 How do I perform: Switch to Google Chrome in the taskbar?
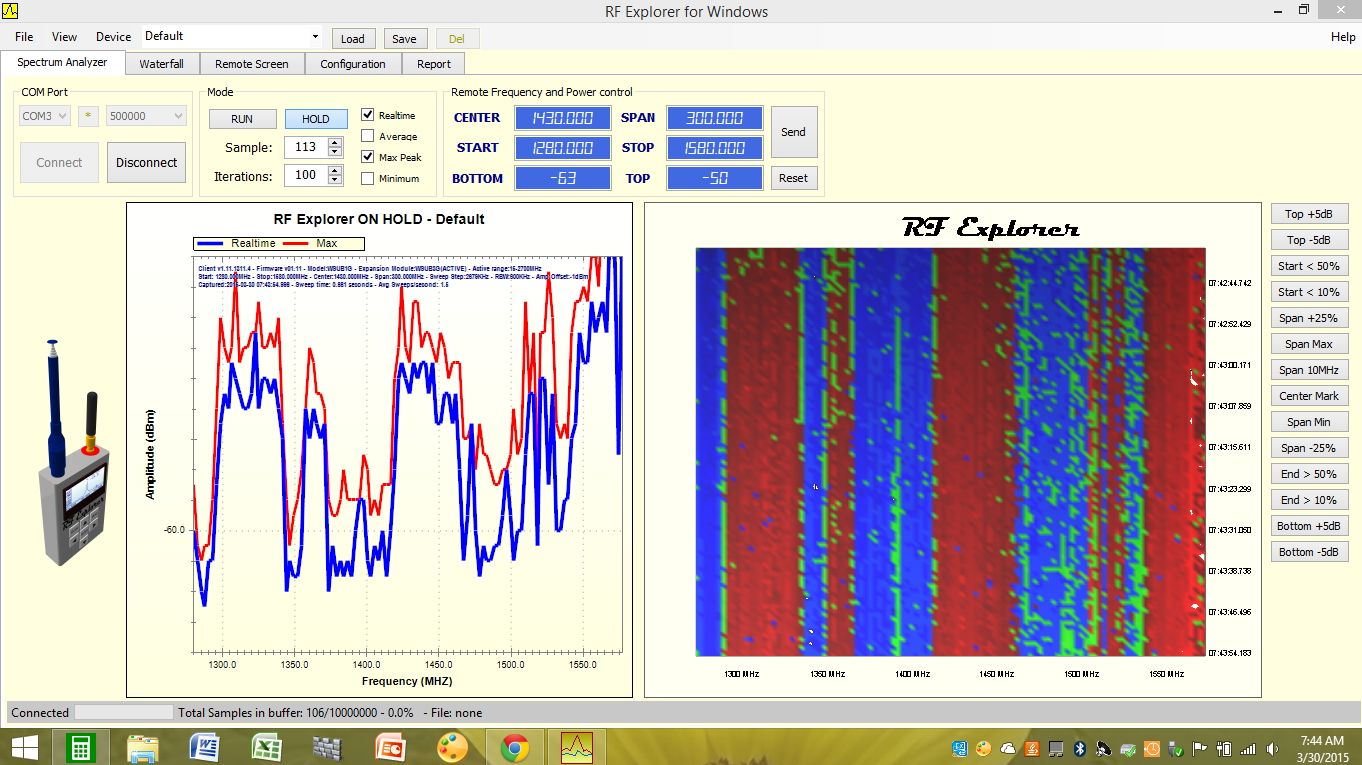click(x=515, y=747)
